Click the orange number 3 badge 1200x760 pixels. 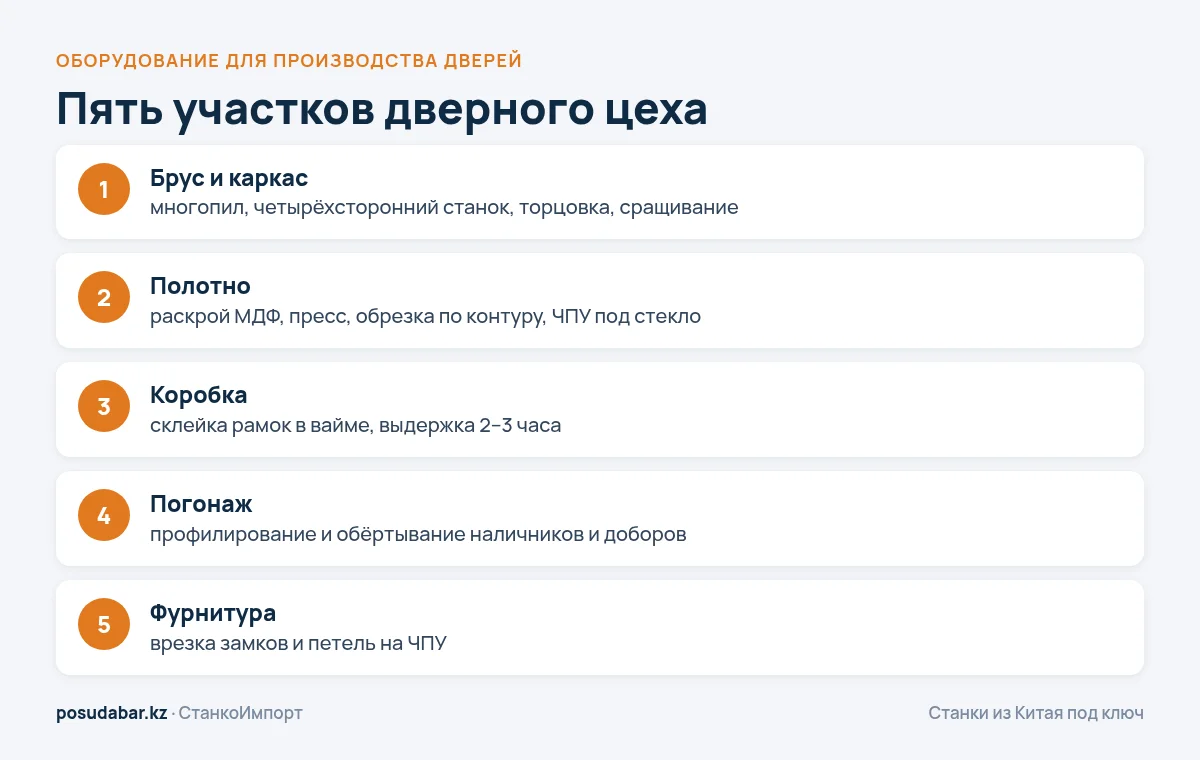[104, 407]
